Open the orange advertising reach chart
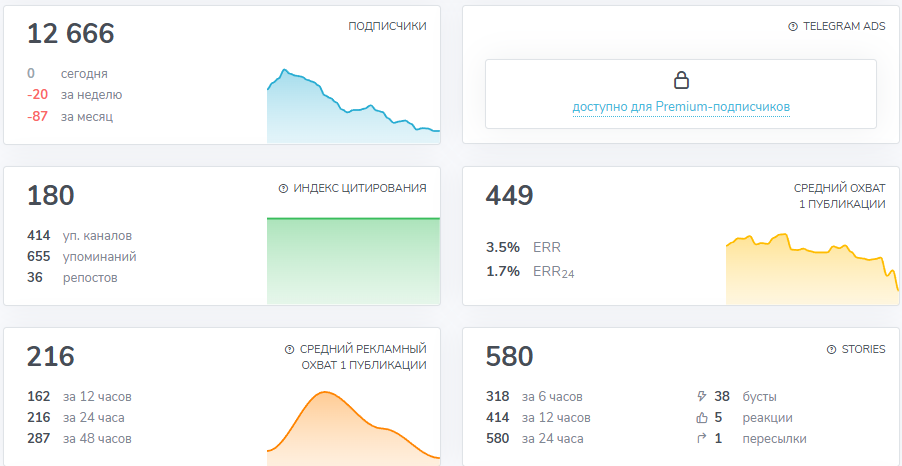902x466 pixels. pyautogui.click(x=353, y=425)
